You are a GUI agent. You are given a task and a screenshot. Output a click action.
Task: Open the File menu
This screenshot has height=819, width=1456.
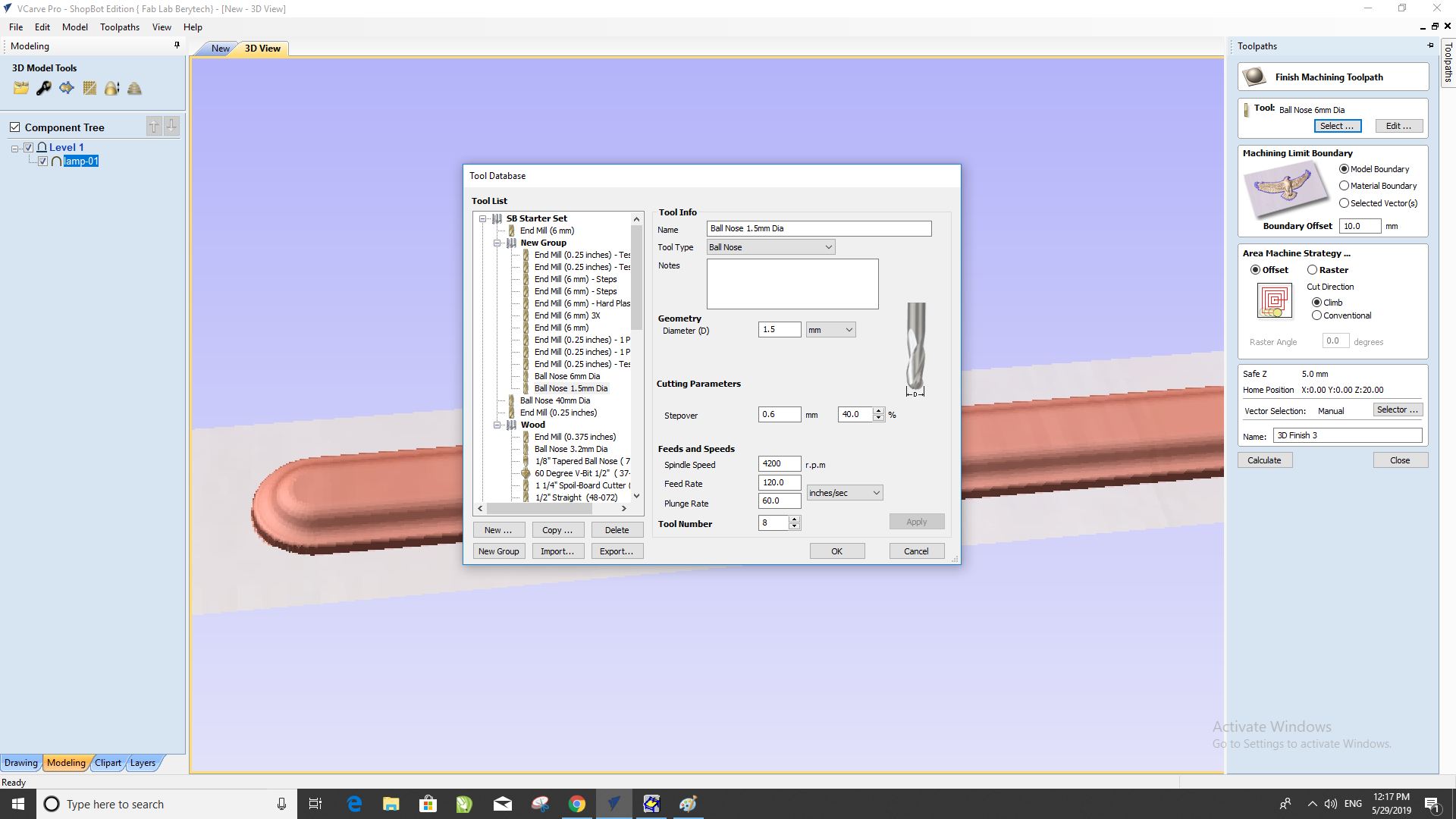click(x=16, y=27)
